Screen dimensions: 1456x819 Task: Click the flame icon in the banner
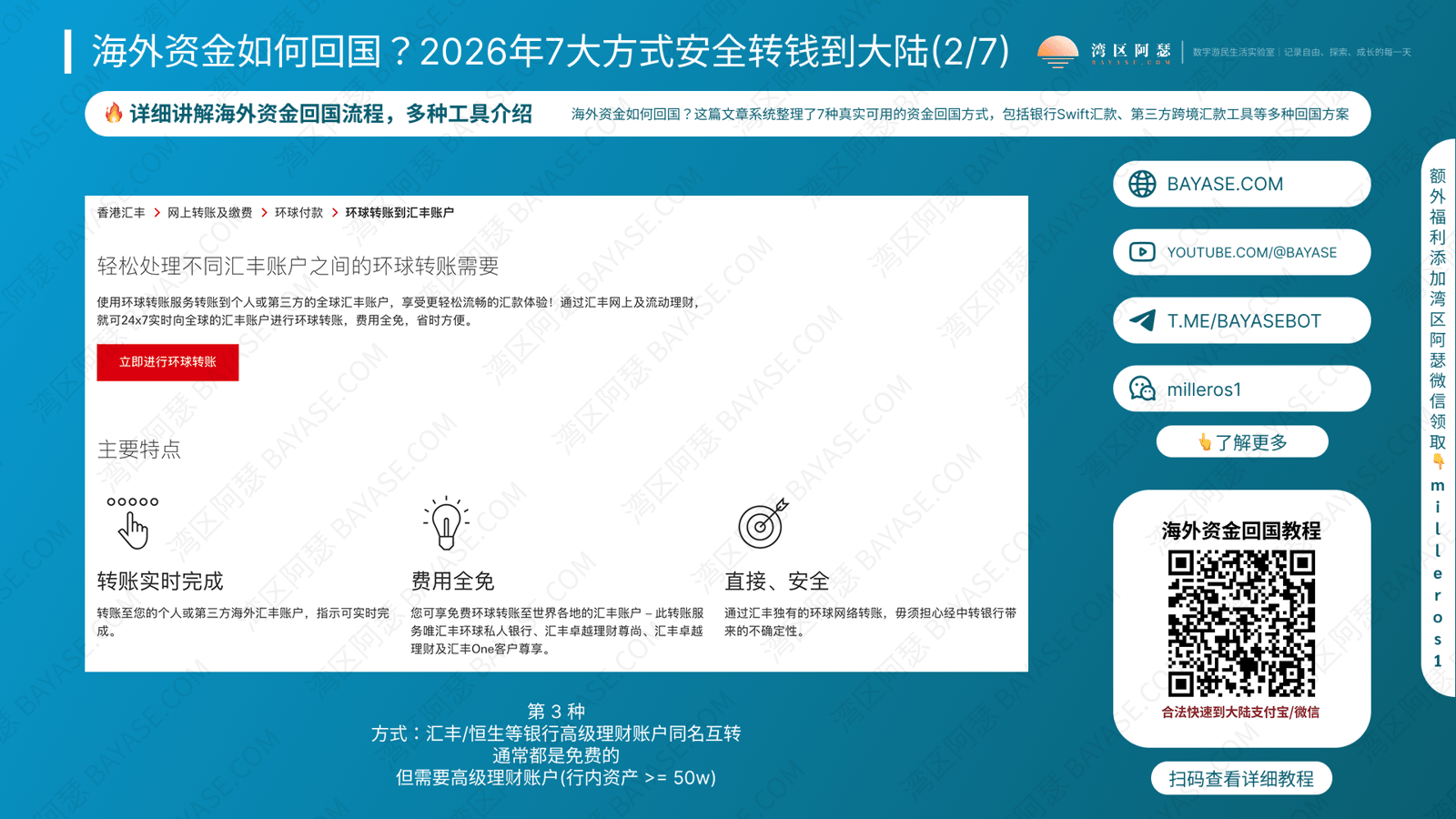[114, 113]
